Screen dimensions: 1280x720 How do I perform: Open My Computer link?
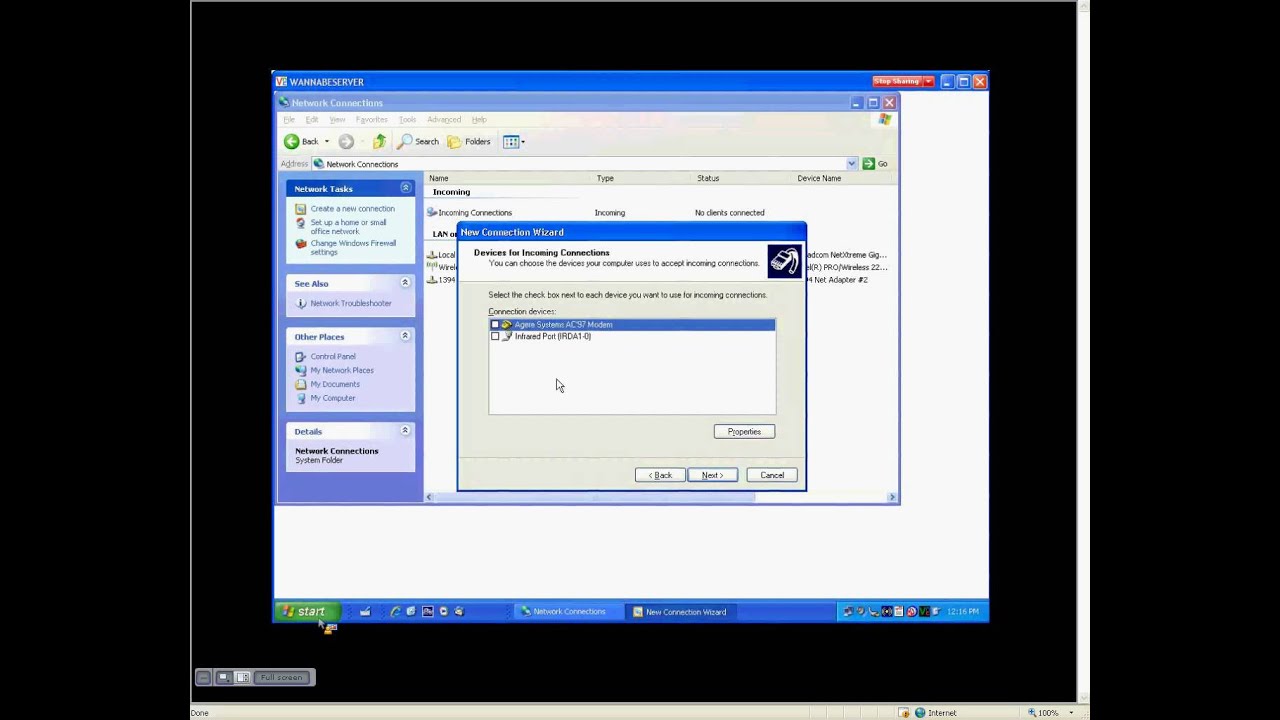pyautogui.click(x=333, y=398)
